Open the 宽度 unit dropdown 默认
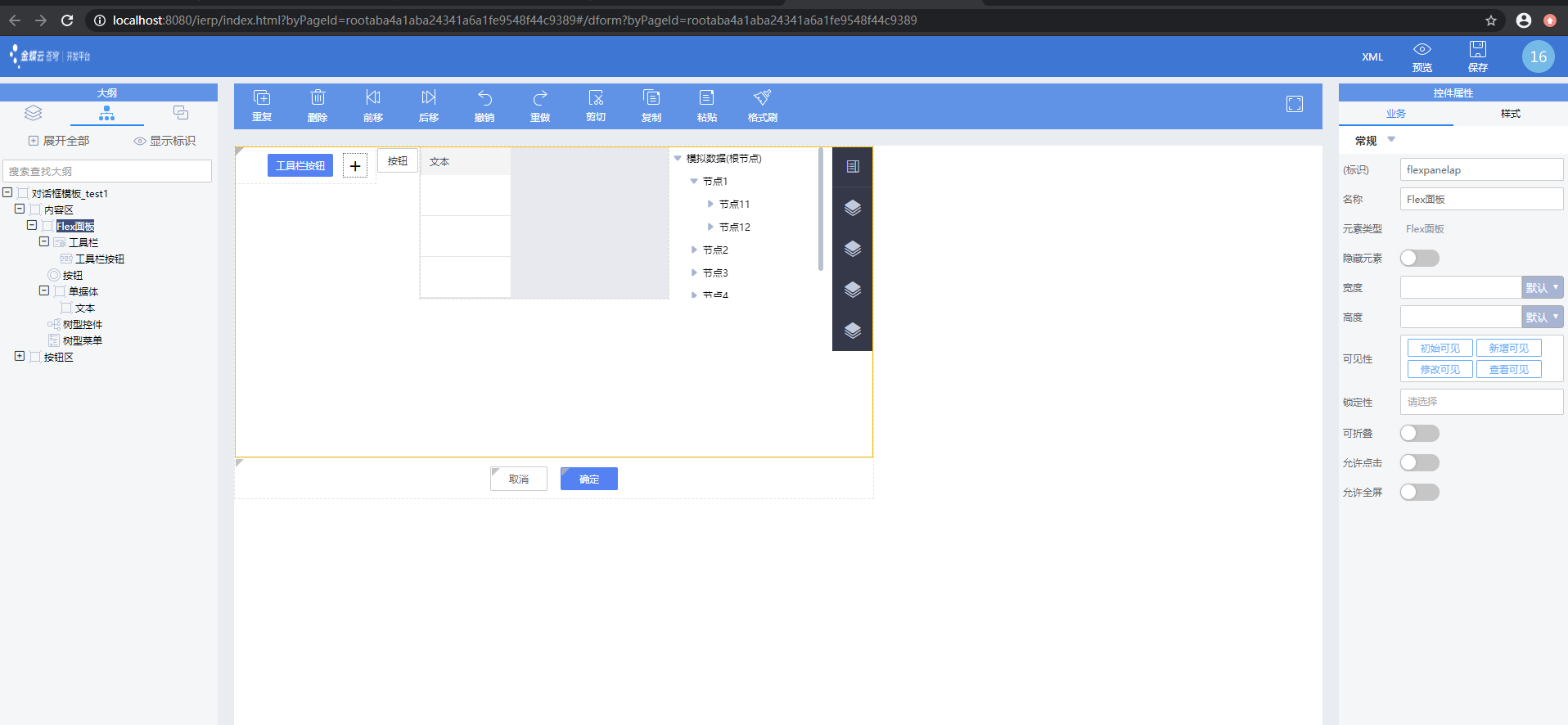 tap(1542, 288)
